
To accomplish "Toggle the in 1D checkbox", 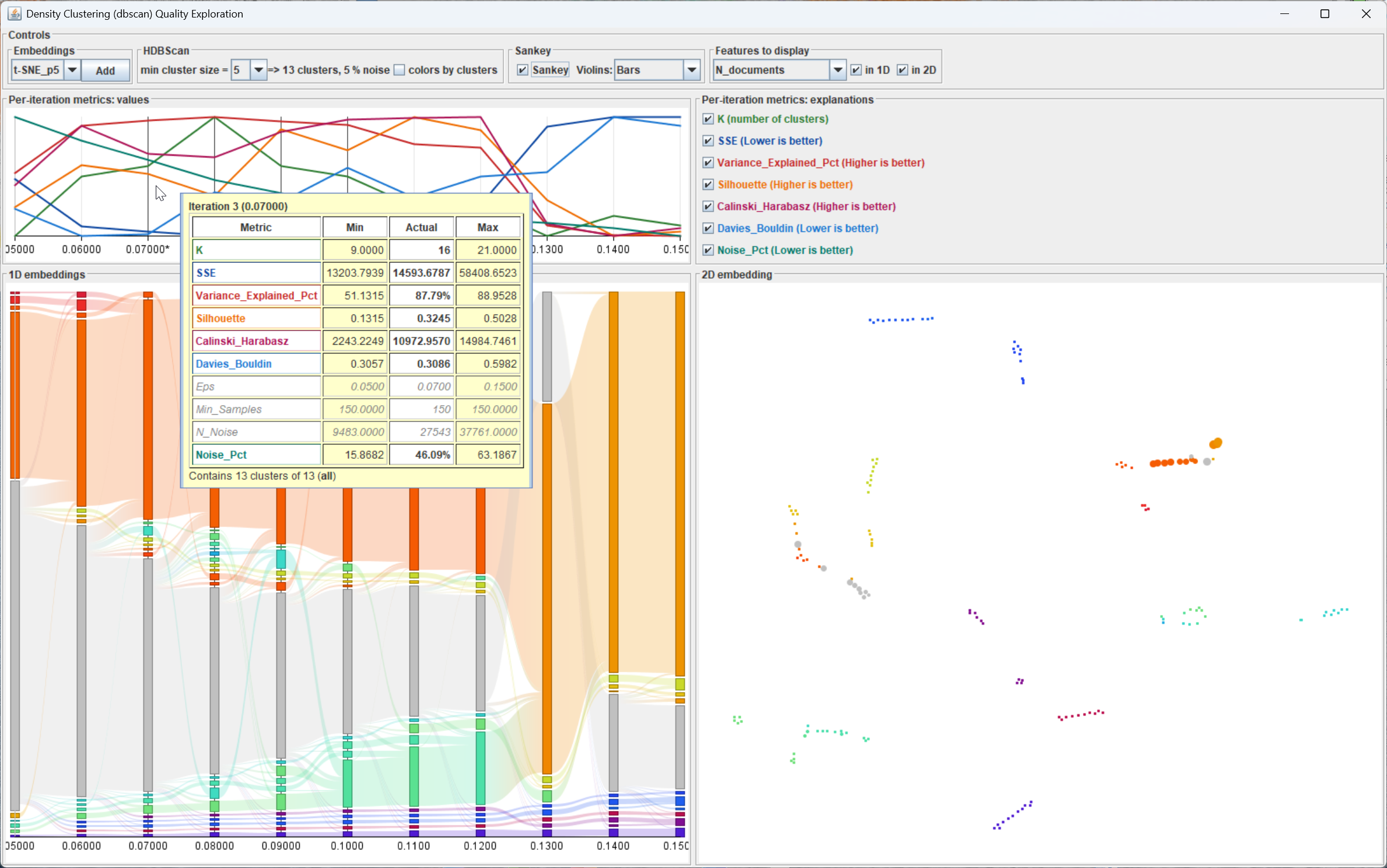I will coord(856,70).
